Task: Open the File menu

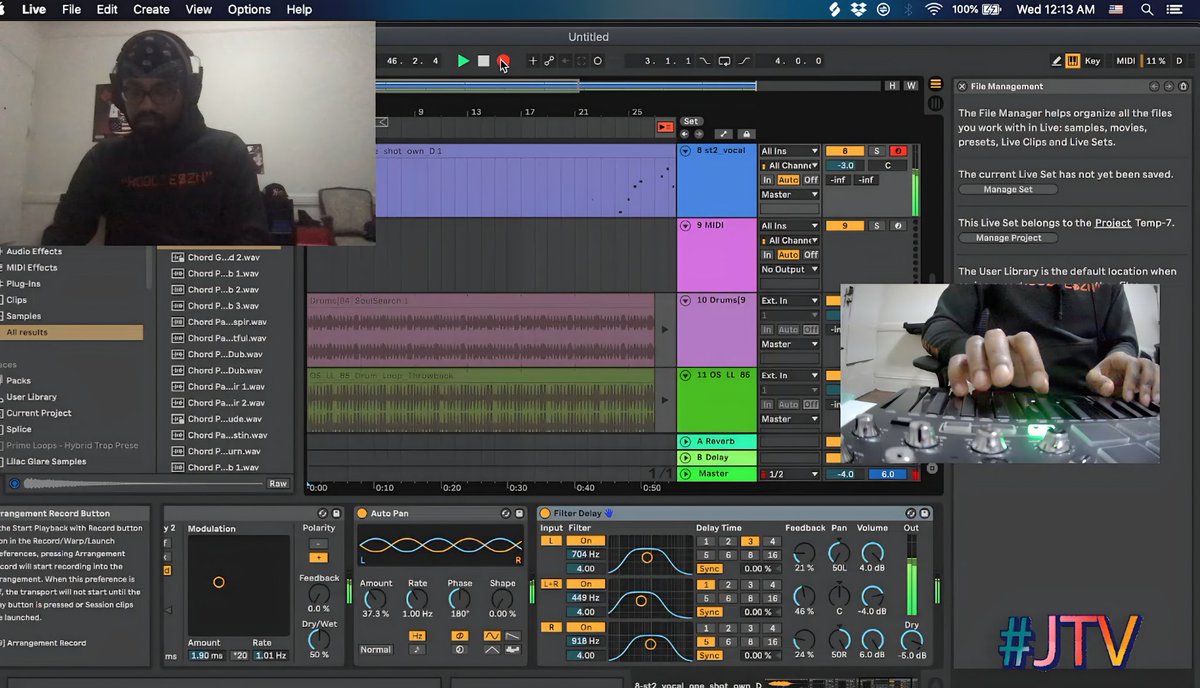Action: 71,9
